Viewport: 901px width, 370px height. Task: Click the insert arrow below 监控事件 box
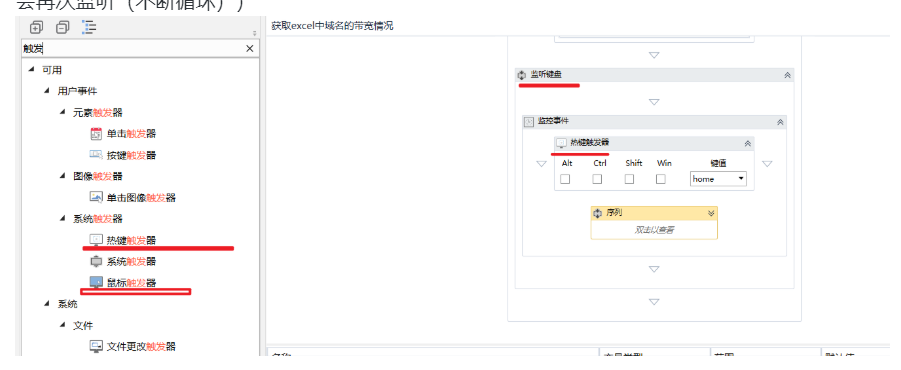pyautogui.click(x=654, y=269)
